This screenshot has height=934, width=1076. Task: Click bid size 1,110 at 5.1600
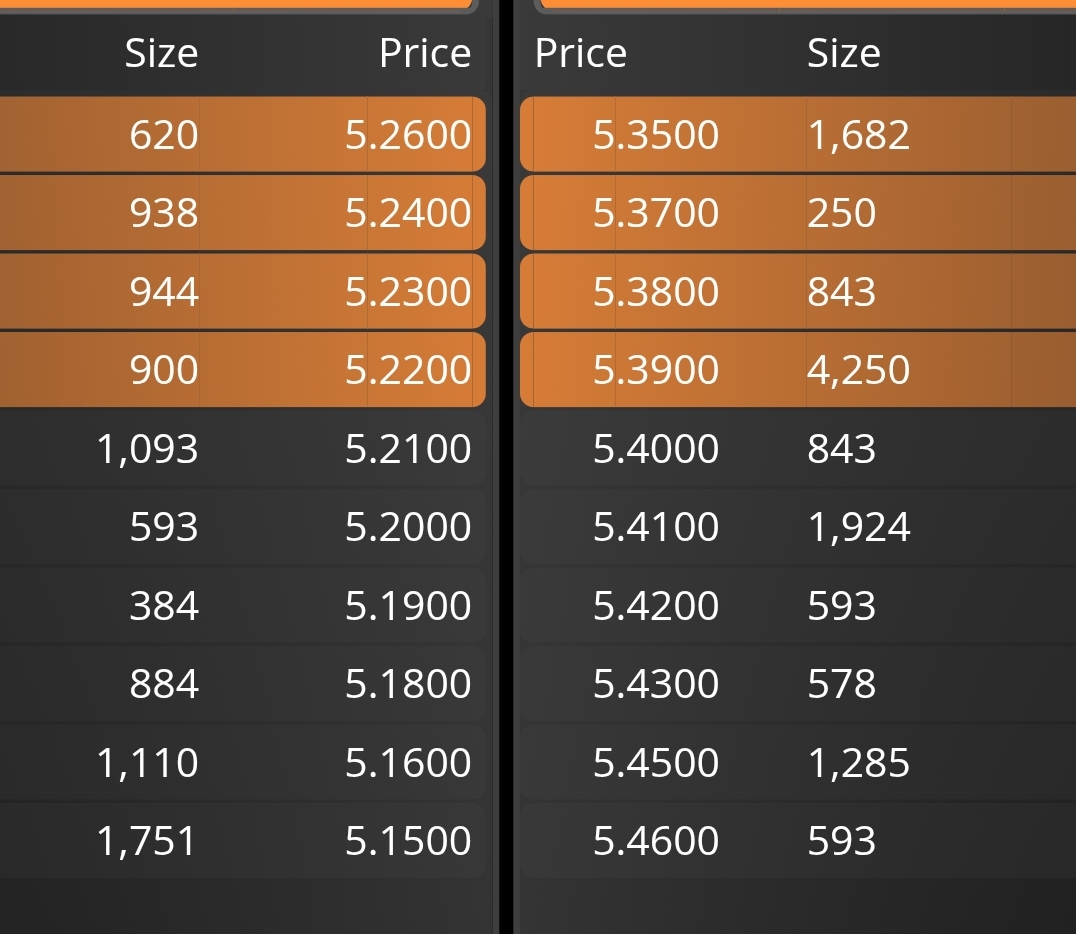[148, 763]
